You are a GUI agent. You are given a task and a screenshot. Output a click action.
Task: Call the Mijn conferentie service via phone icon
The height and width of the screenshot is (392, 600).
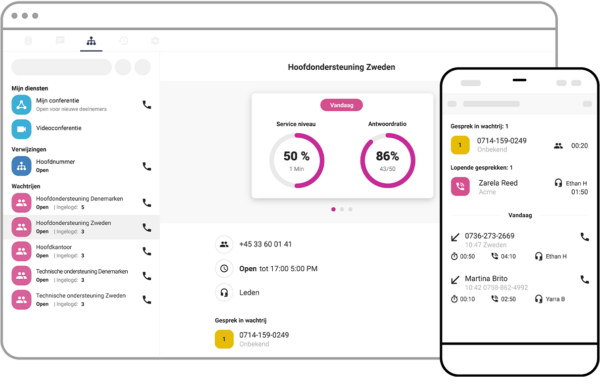(147, 105)
